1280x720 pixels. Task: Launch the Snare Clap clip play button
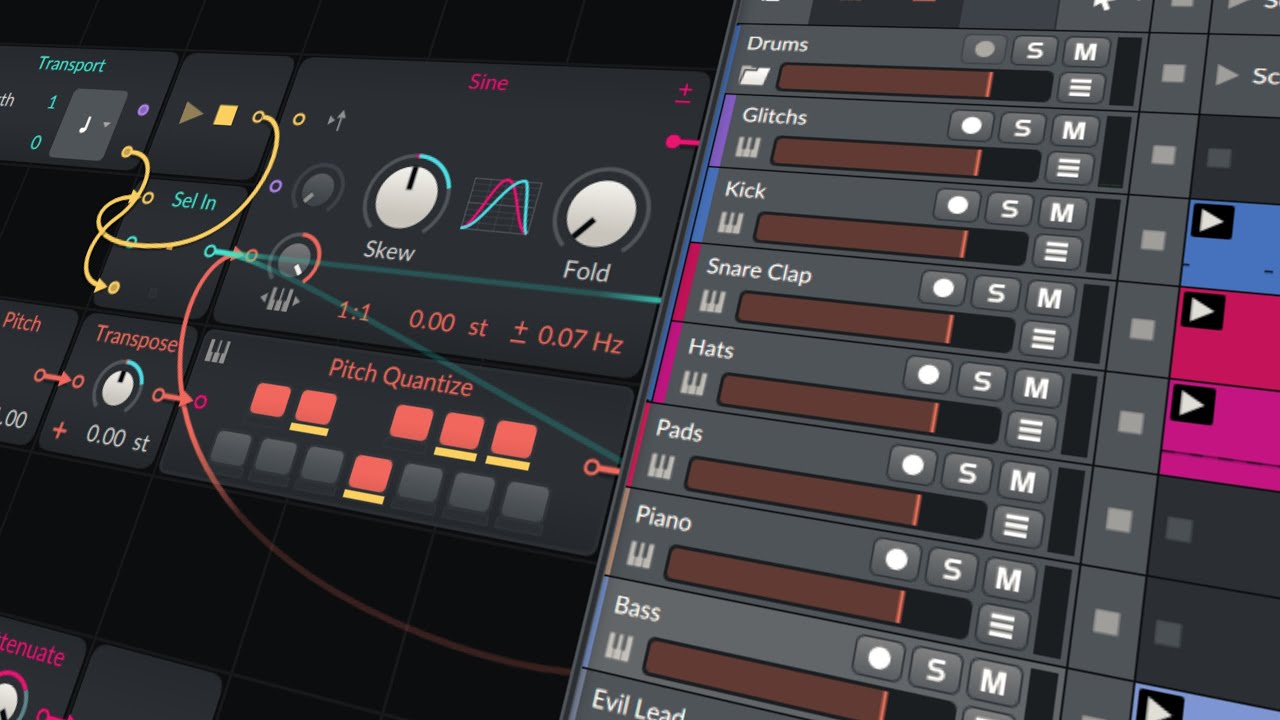1200,310
